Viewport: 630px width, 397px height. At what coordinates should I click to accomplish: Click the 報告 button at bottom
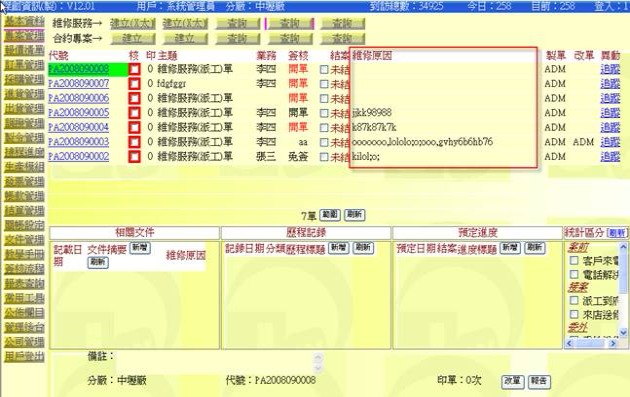(x=539, y=381)
